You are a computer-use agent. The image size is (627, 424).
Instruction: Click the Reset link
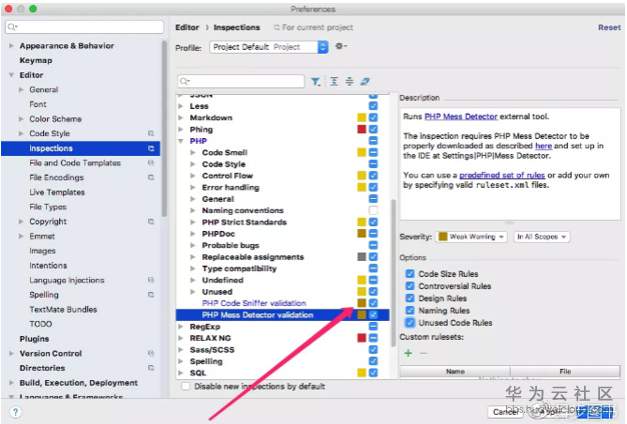609,27
